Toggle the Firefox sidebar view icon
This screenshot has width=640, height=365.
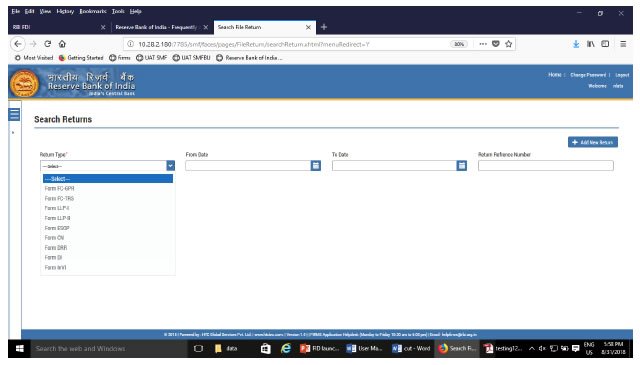tap(605, 44)
